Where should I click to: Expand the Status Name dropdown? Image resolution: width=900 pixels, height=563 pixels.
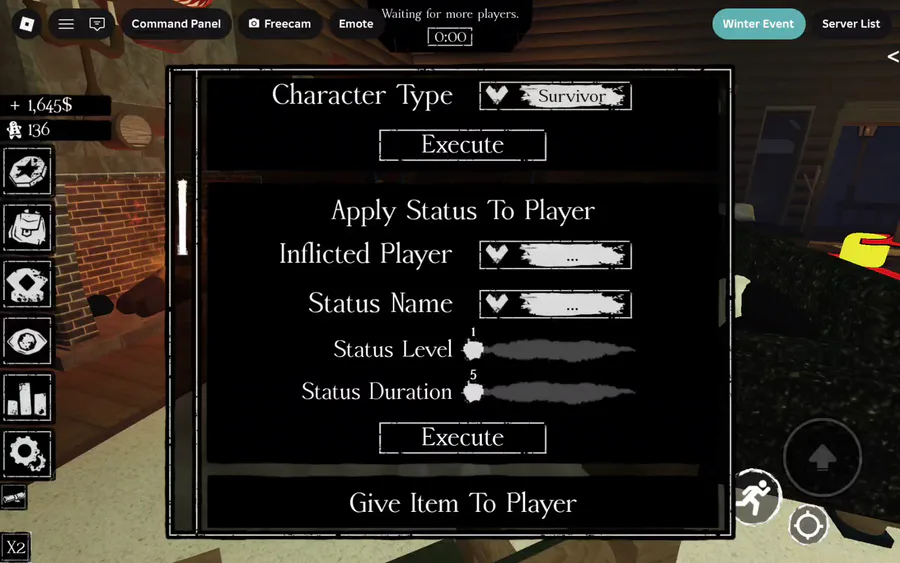tap(555, 304)
